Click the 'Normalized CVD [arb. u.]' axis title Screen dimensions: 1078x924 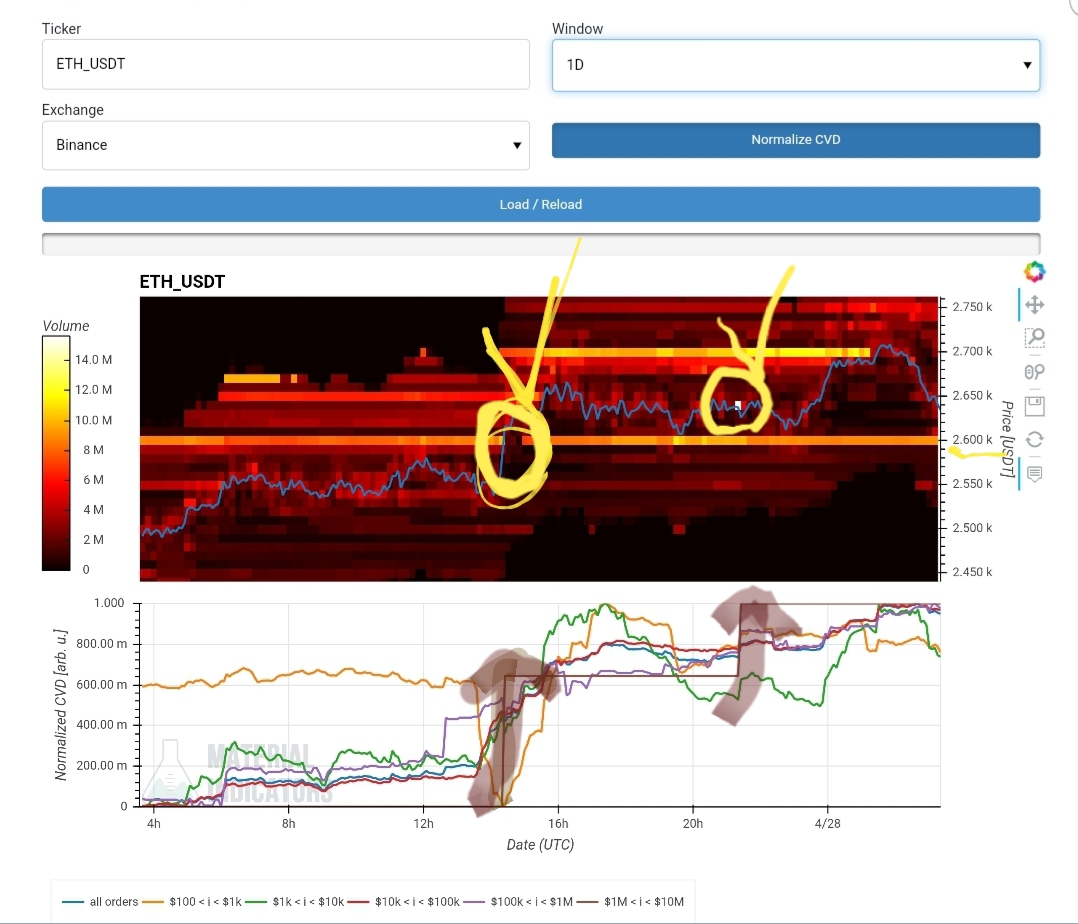click(60, 704)
